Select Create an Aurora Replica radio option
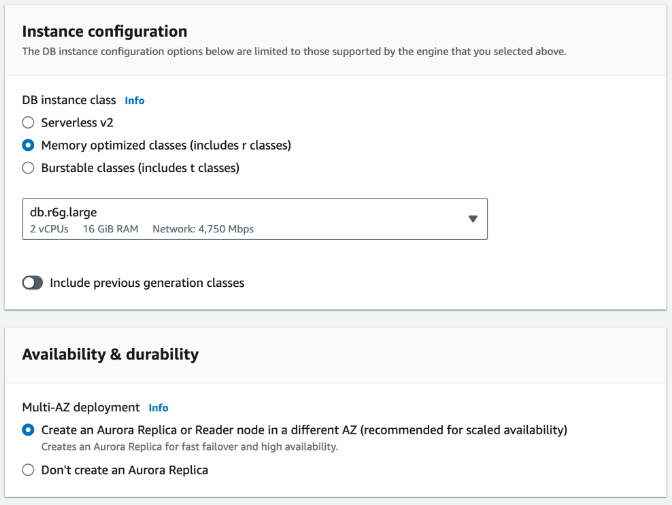 point(28,430)
